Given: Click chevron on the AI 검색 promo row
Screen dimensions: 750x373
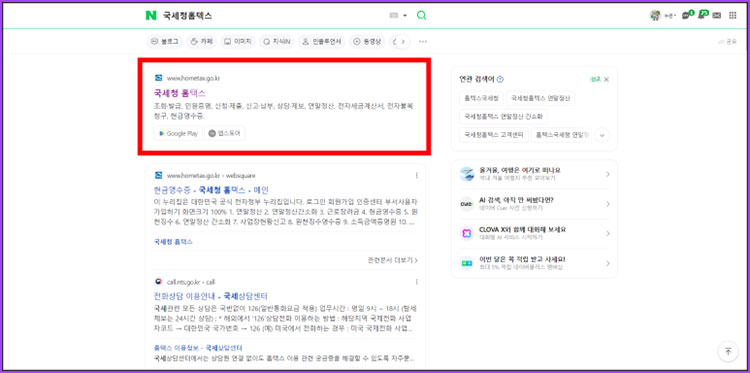Looking at the screenshot, I should (608, 204).
